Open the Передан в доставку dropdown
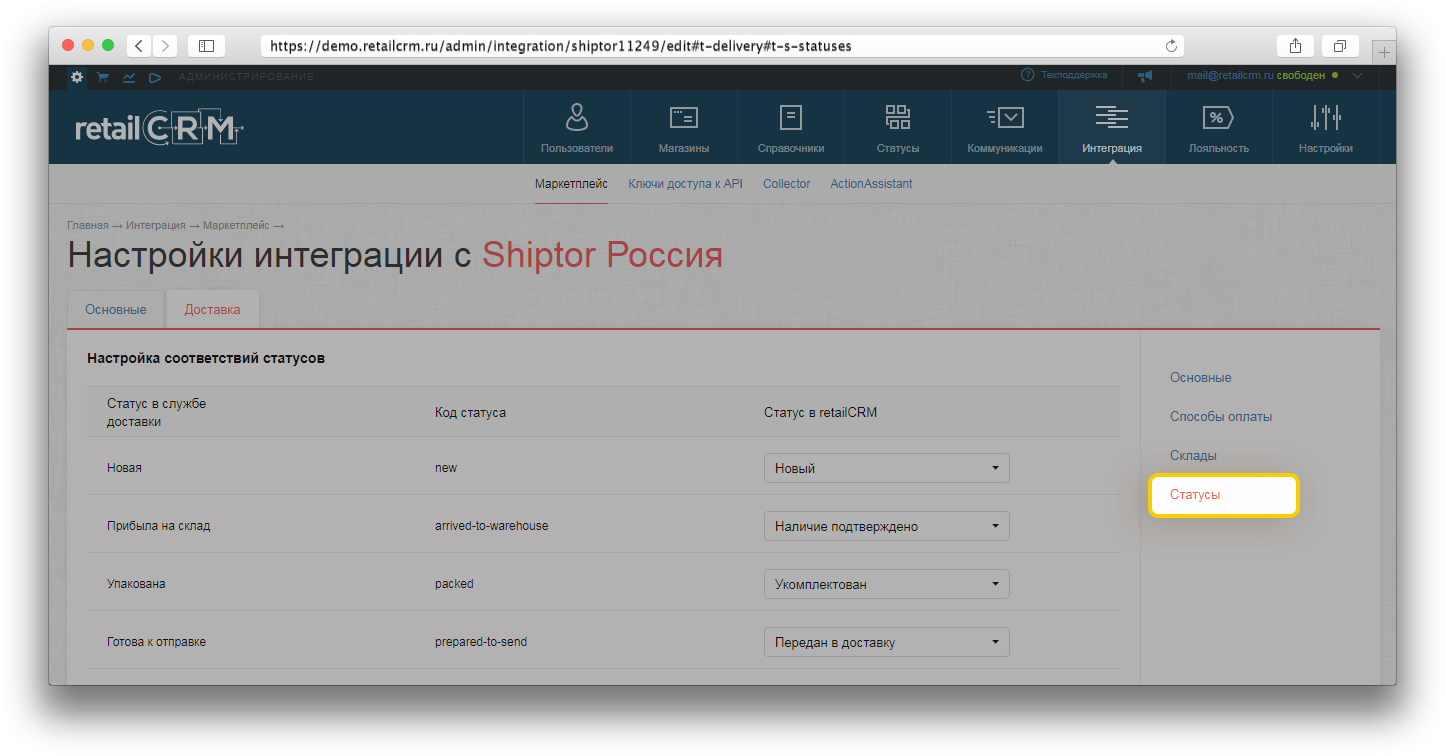Screen dimensions: 1445x756 (886, 642)
